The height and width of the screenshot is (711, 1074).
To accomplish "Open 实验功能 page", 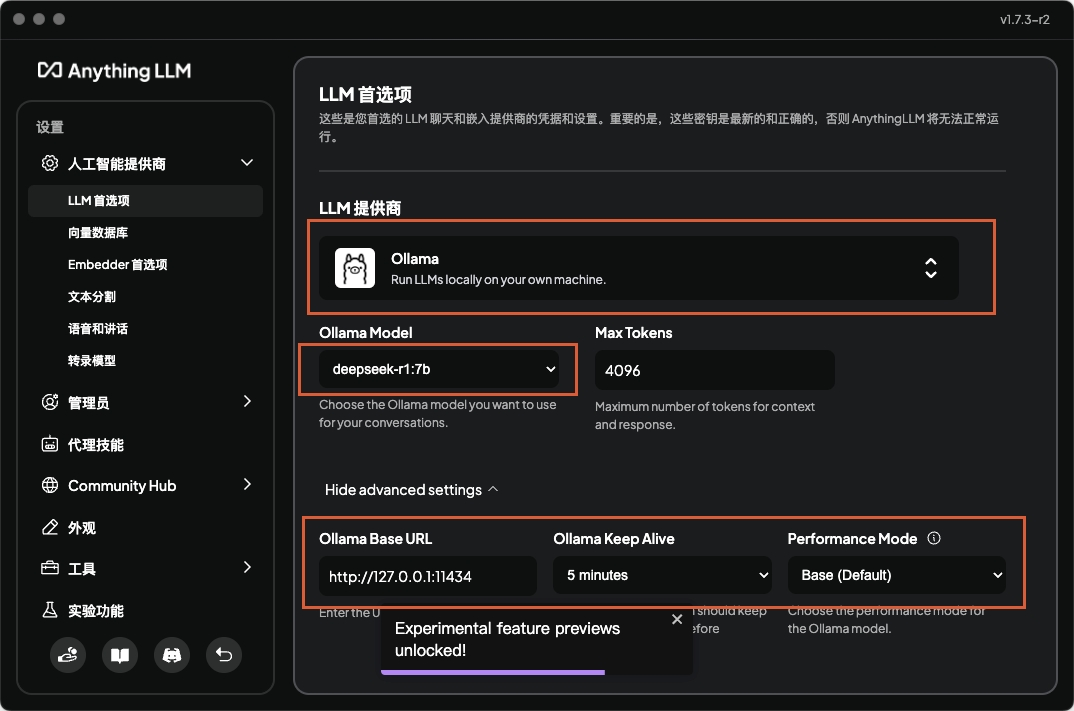I will (96, 610).
